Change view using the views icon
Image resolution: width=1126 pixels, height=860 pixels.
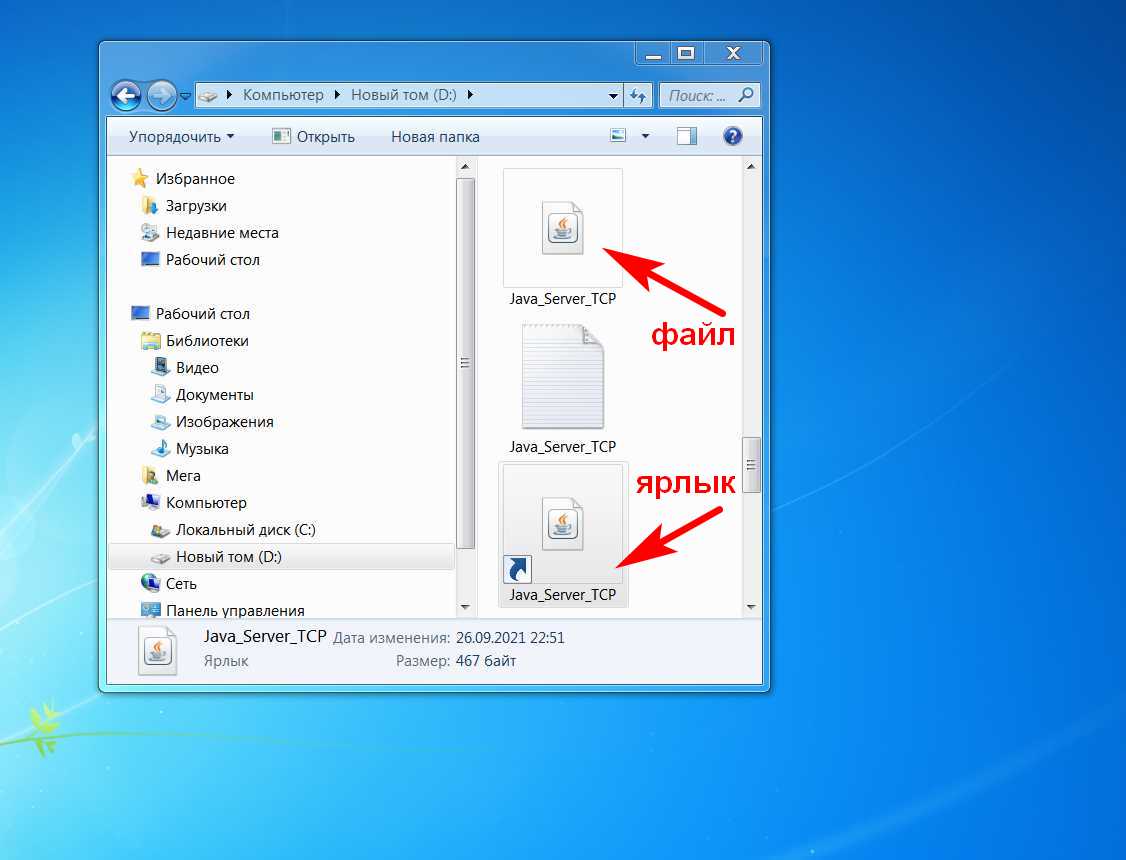click(619, 136)
